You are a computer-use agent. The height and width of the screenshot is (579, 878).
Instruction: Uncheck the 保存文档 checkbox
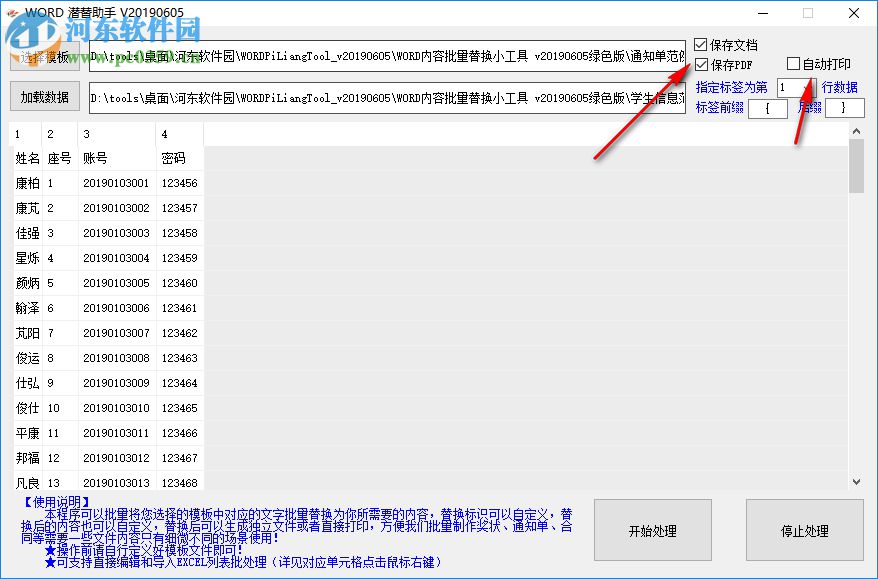(700, 44)
